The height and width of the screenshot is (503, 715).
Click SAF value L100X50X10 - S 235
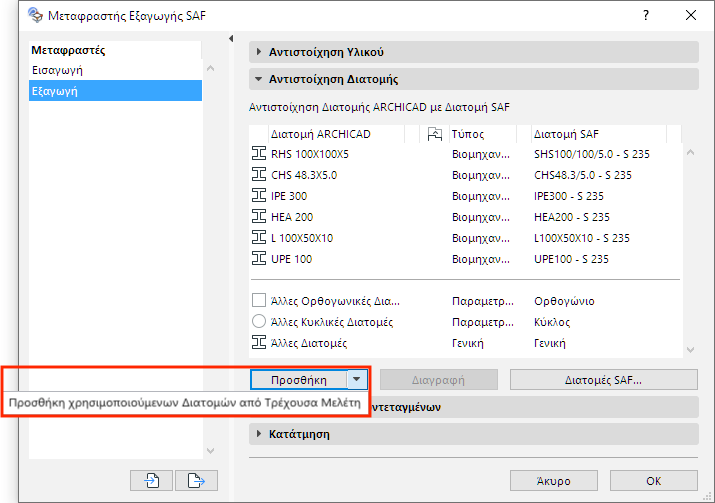[x=581, y=238]
